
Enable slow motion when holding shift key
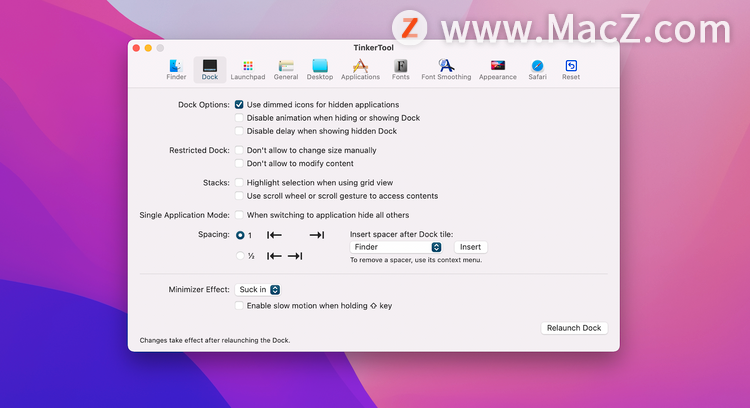(x=239, y=306)
